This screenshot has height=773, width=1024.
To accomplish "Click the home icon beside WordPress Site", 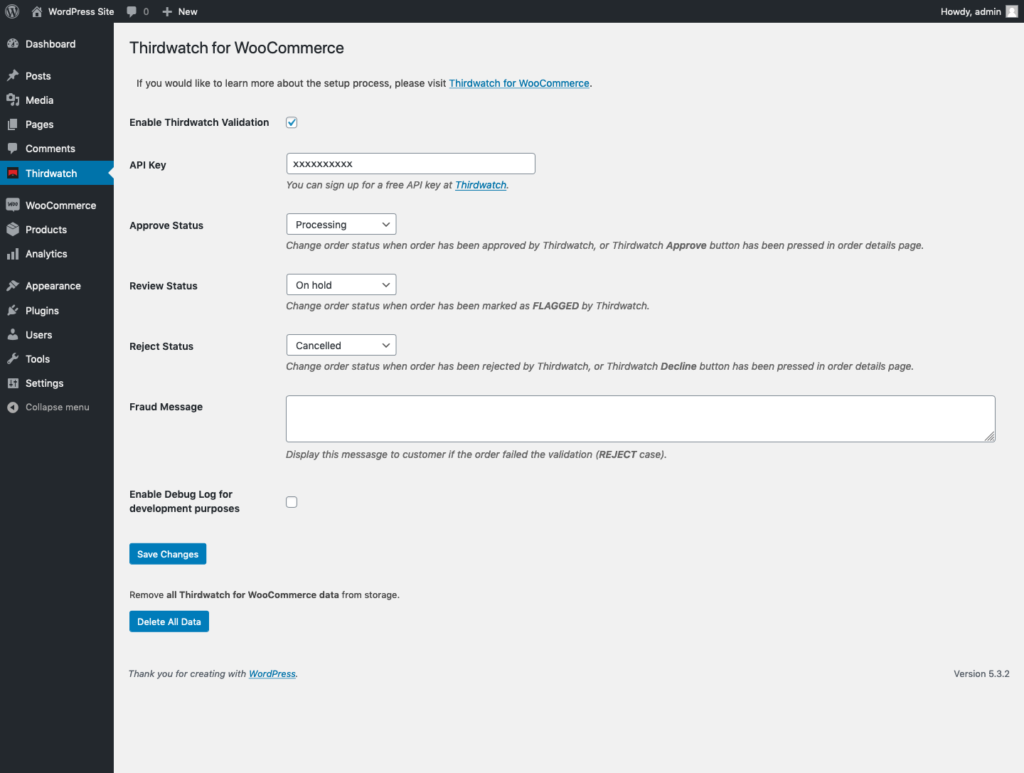I will coord(37,11).
